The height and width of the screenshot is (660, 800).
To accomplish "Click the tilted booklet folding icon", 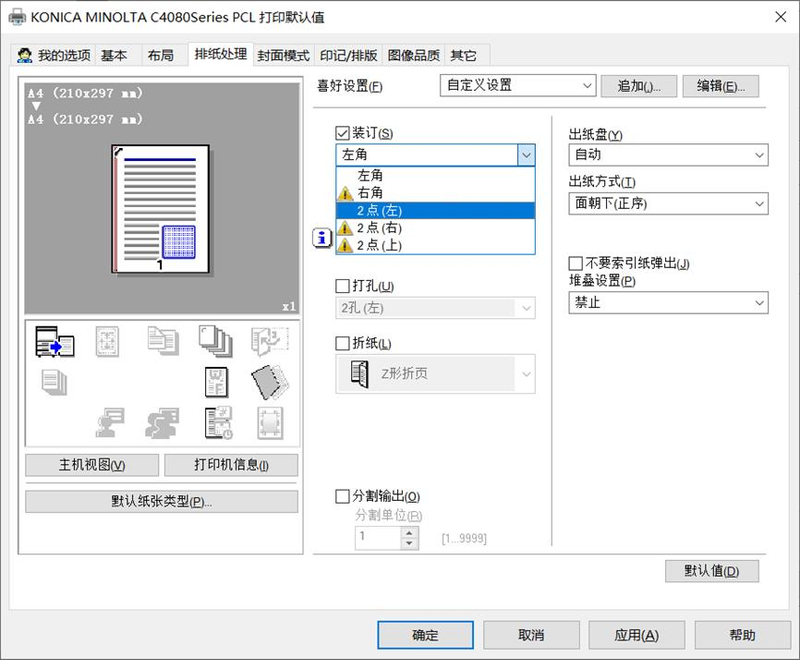I will 266,382.
